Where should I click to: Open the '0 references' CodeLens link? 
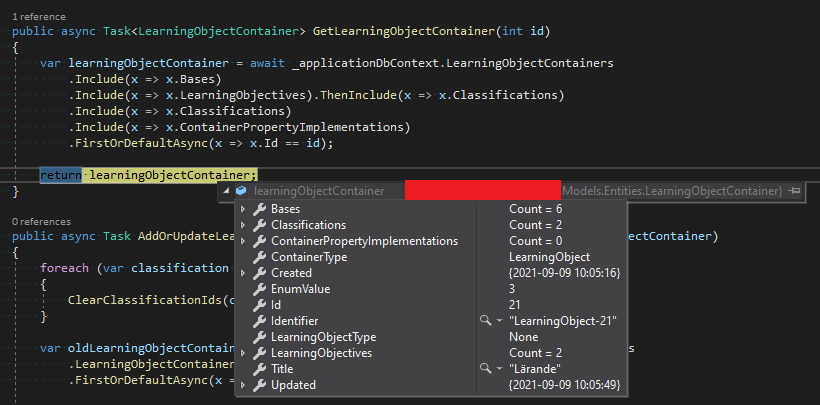point(41,222)
